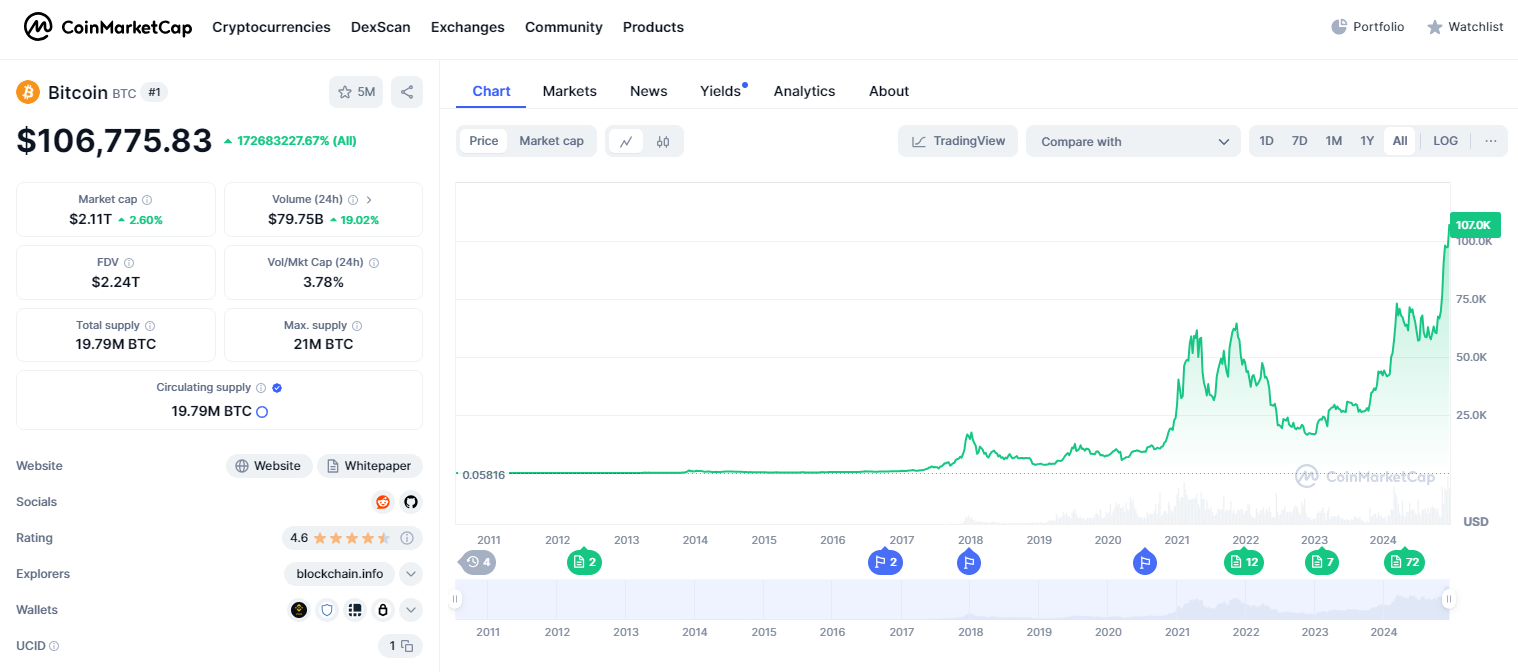Click the left handle of range slider

click(456, 600)
